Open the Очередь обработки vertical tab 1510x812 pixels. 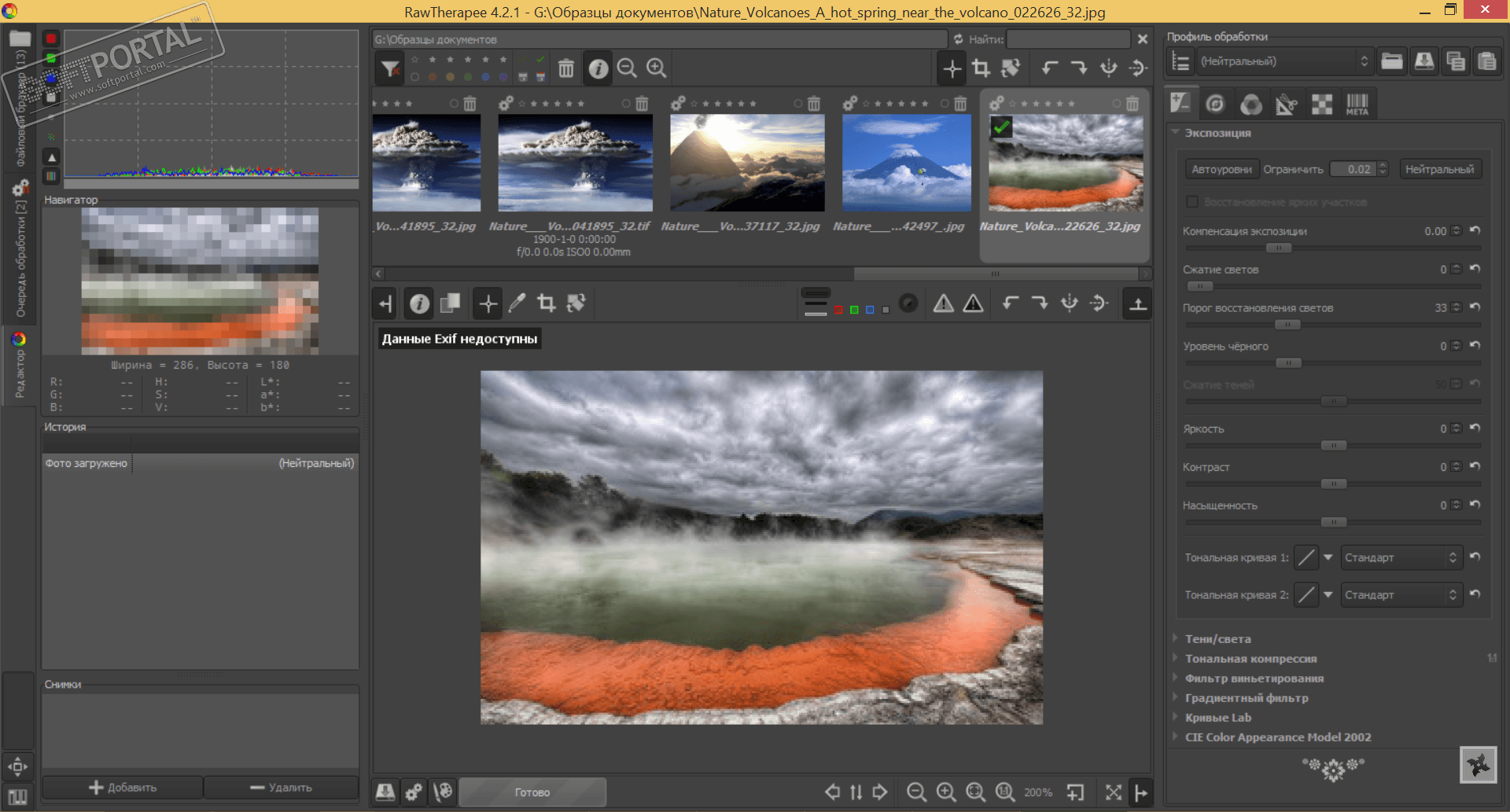coord(20,250)
